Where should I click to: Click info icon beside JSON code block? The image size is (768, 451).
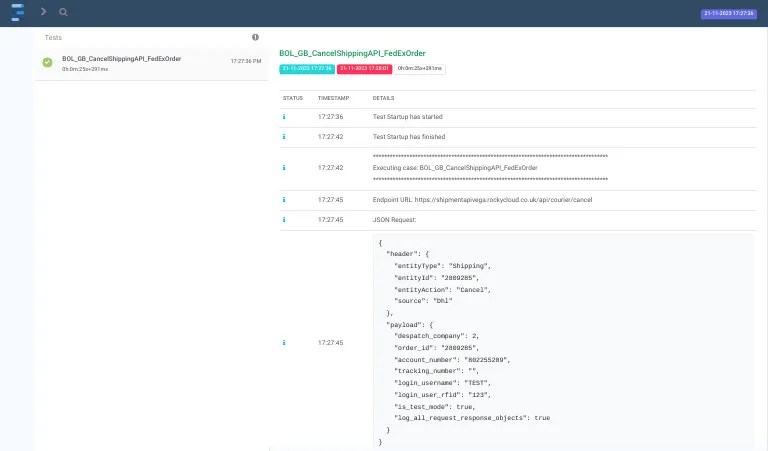click(x=284, y=343)
